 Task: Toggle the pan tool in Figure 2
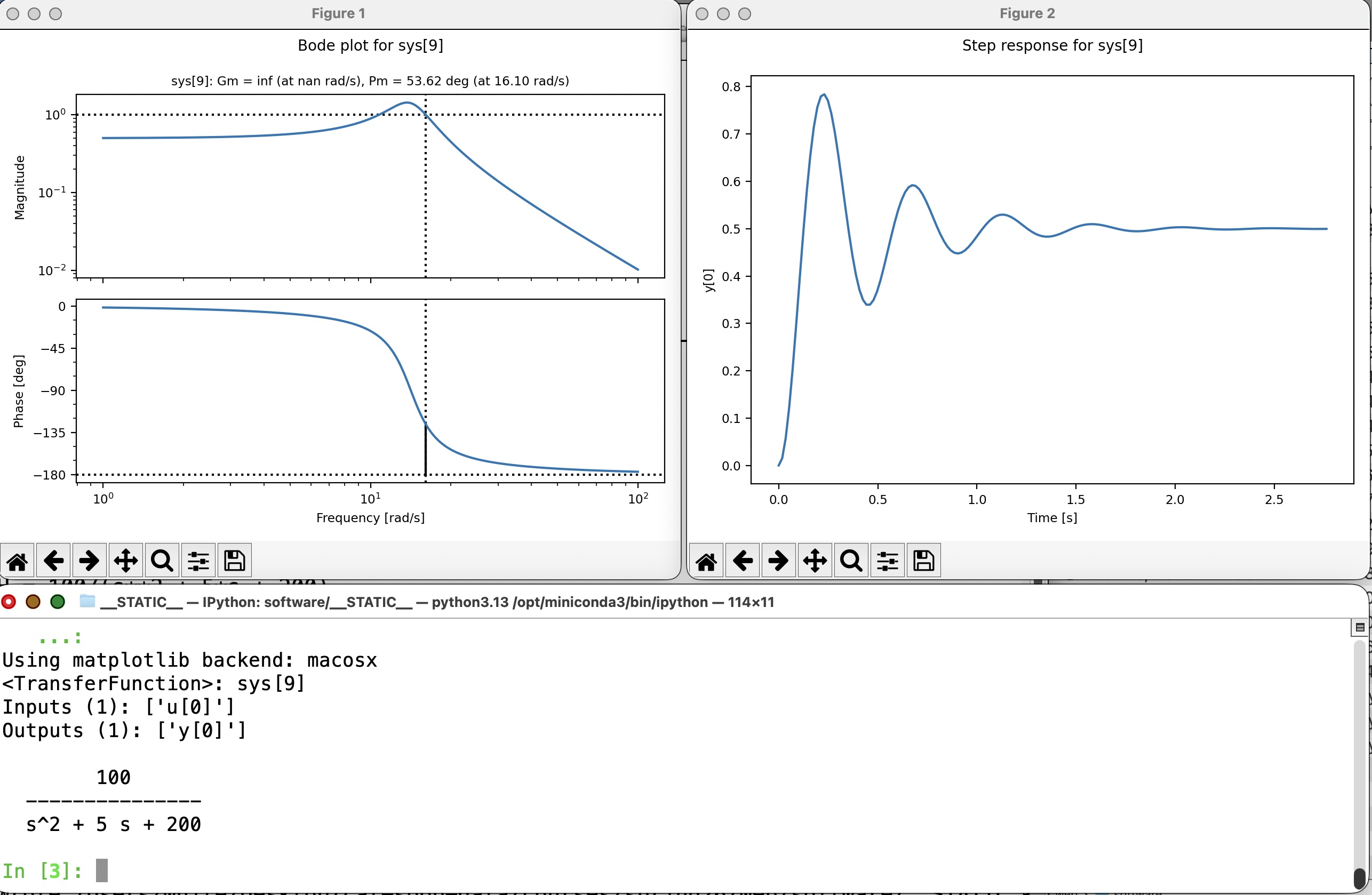pyautogui.click(x=815, y=560)
